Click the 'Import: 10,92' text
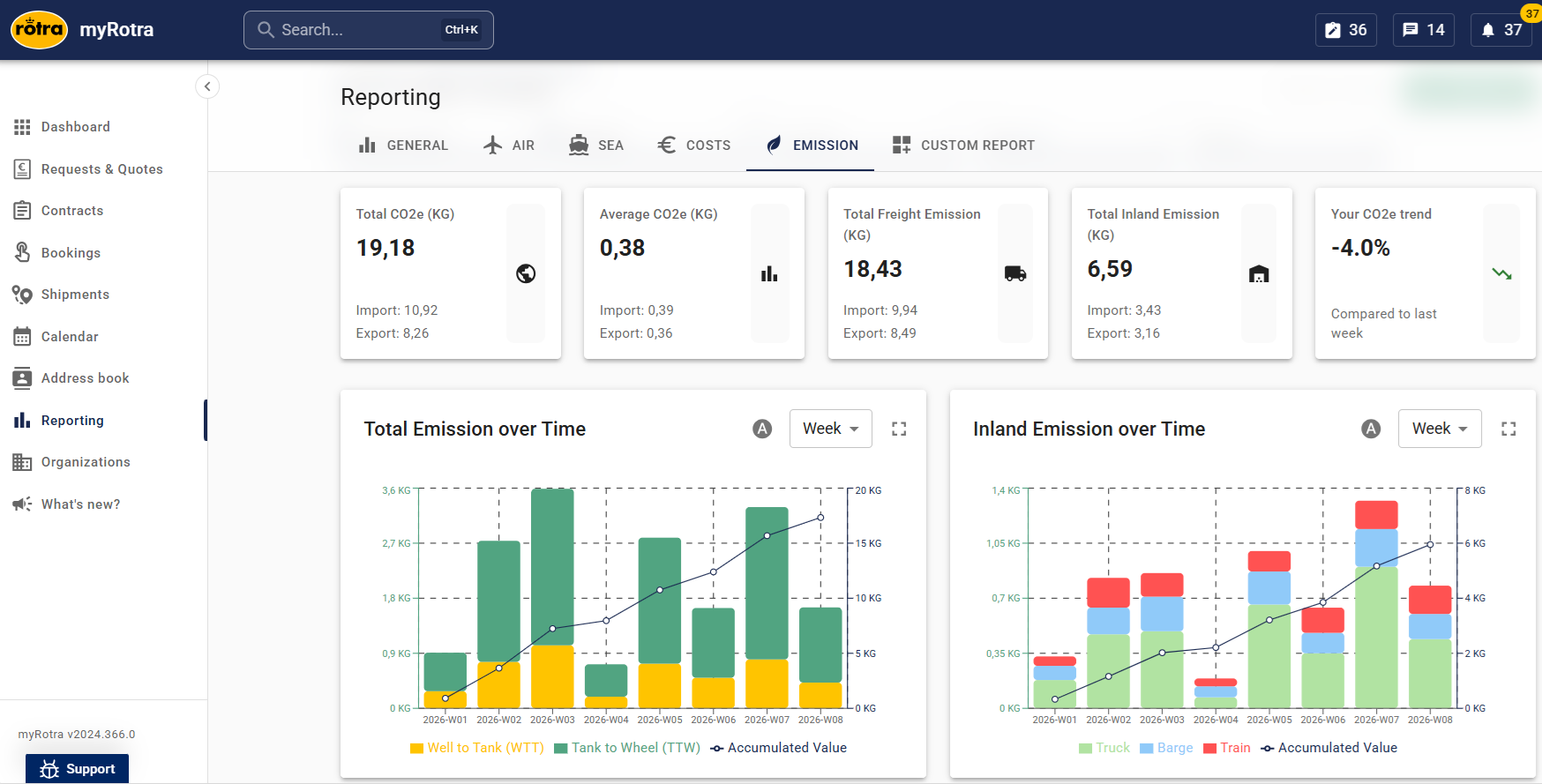The height and width of the screenshot is (784, 1542). pyautogui.click(x=397, y=310)
